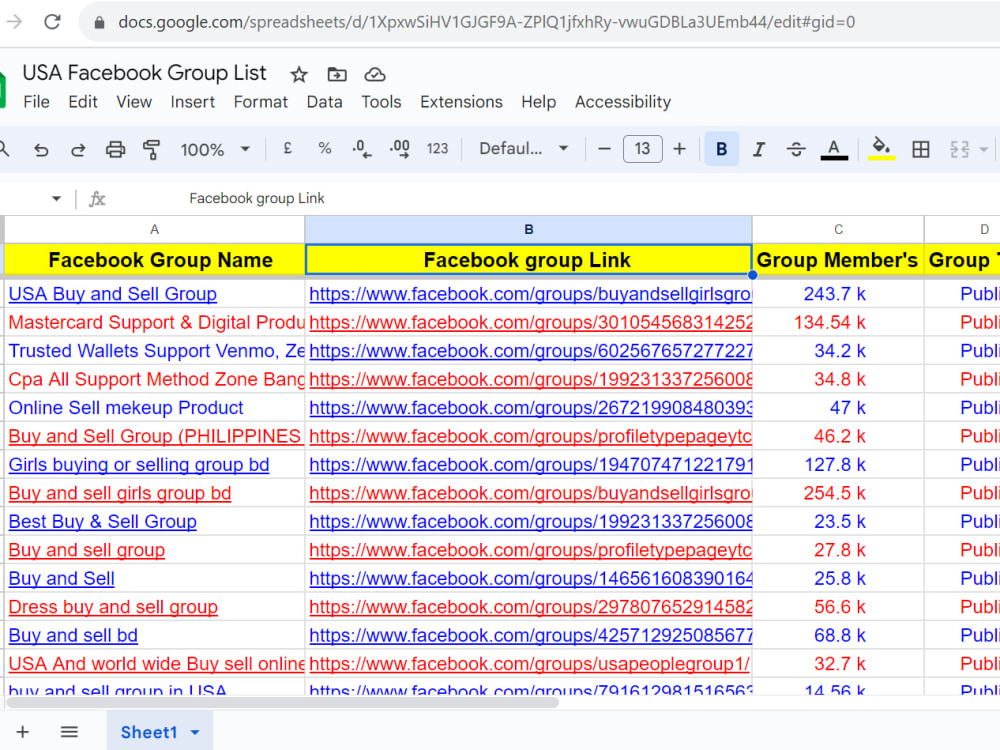This screenshot has height=750, width=1000.
Task: Open Dress buy and sell group link
Action: point(113,607)
